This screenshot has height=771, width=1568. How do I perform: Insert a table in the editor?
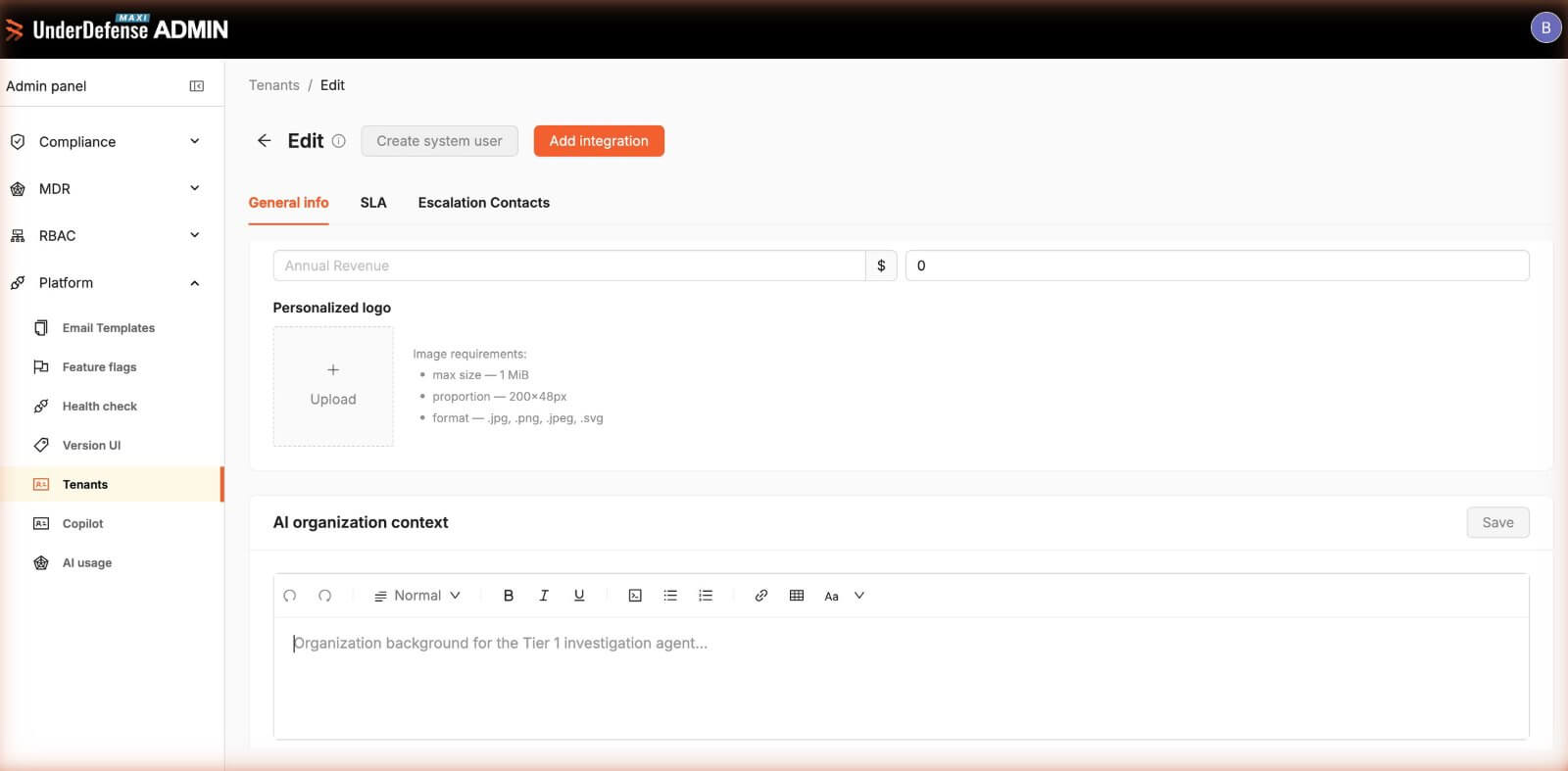coord(797,596)
